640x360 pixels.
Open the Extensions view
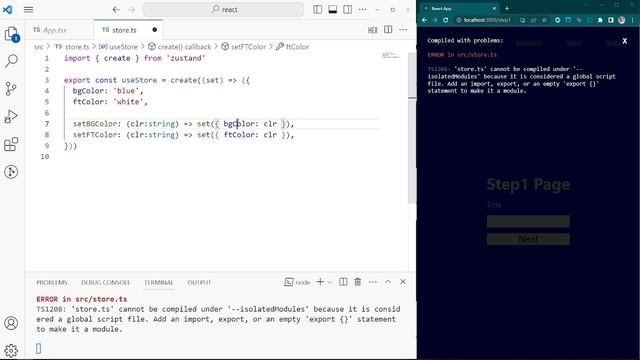(11, 144)
